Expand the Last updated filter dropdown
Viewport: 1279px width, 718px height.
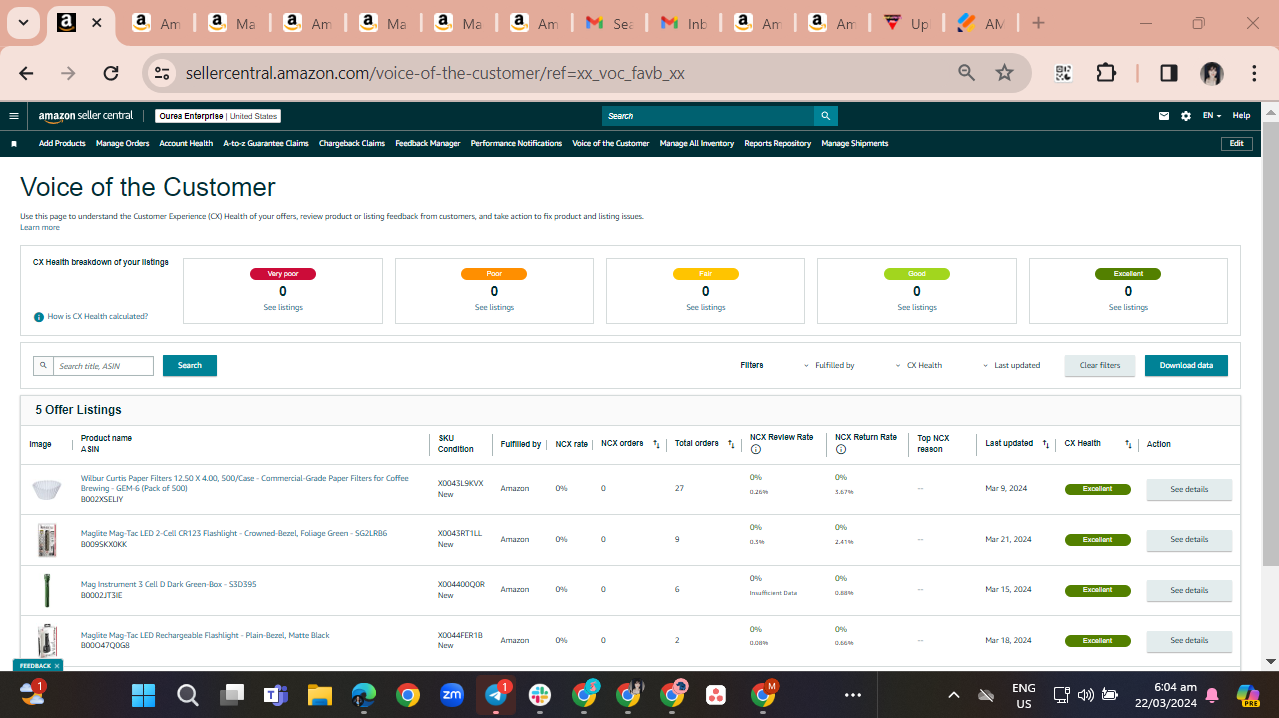click(1011, 366)
